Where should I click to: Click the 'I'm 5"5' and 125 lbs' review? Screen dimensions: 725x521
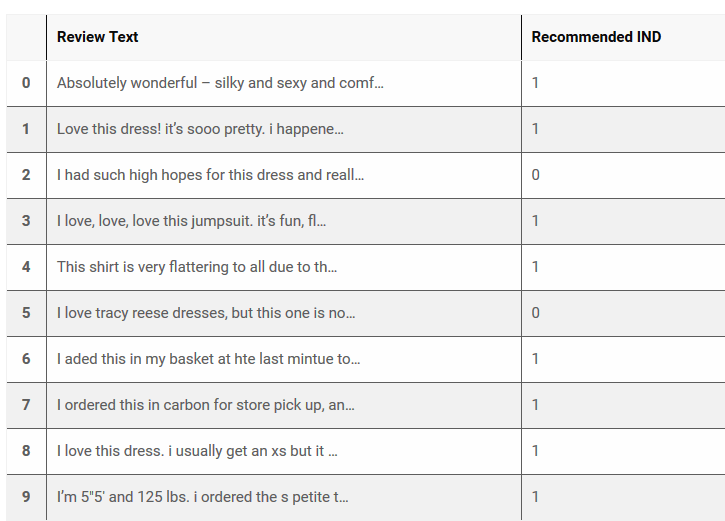(x=202, y=497)
